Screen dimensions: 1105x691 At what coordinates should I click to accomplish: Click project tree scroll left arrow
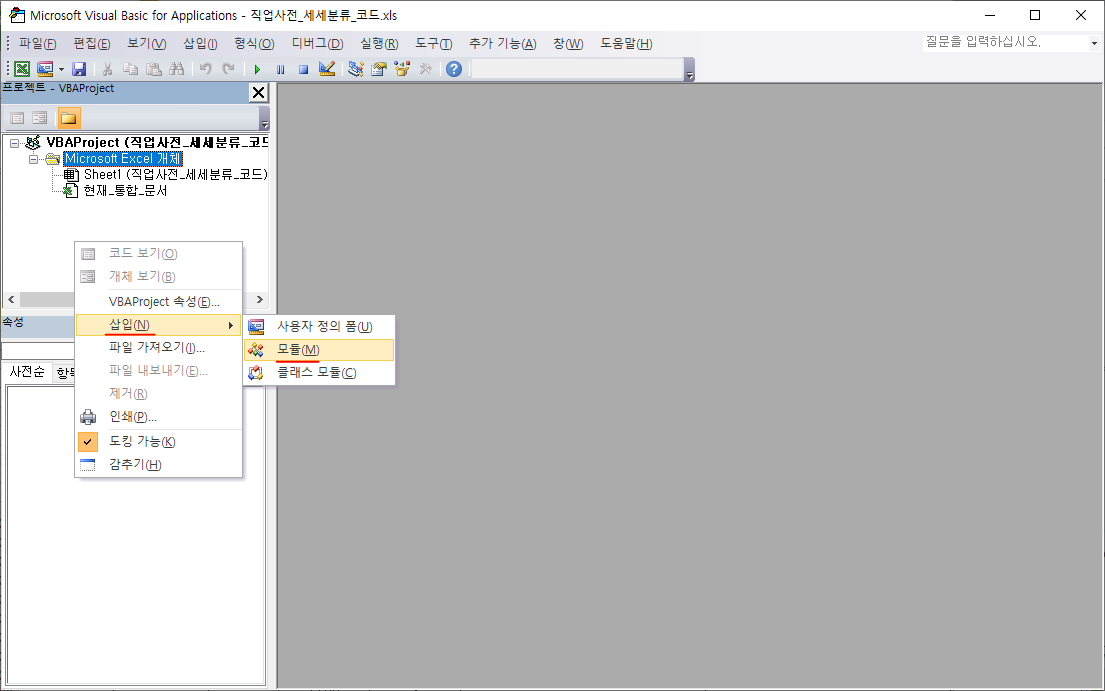[x=11, y=300]
